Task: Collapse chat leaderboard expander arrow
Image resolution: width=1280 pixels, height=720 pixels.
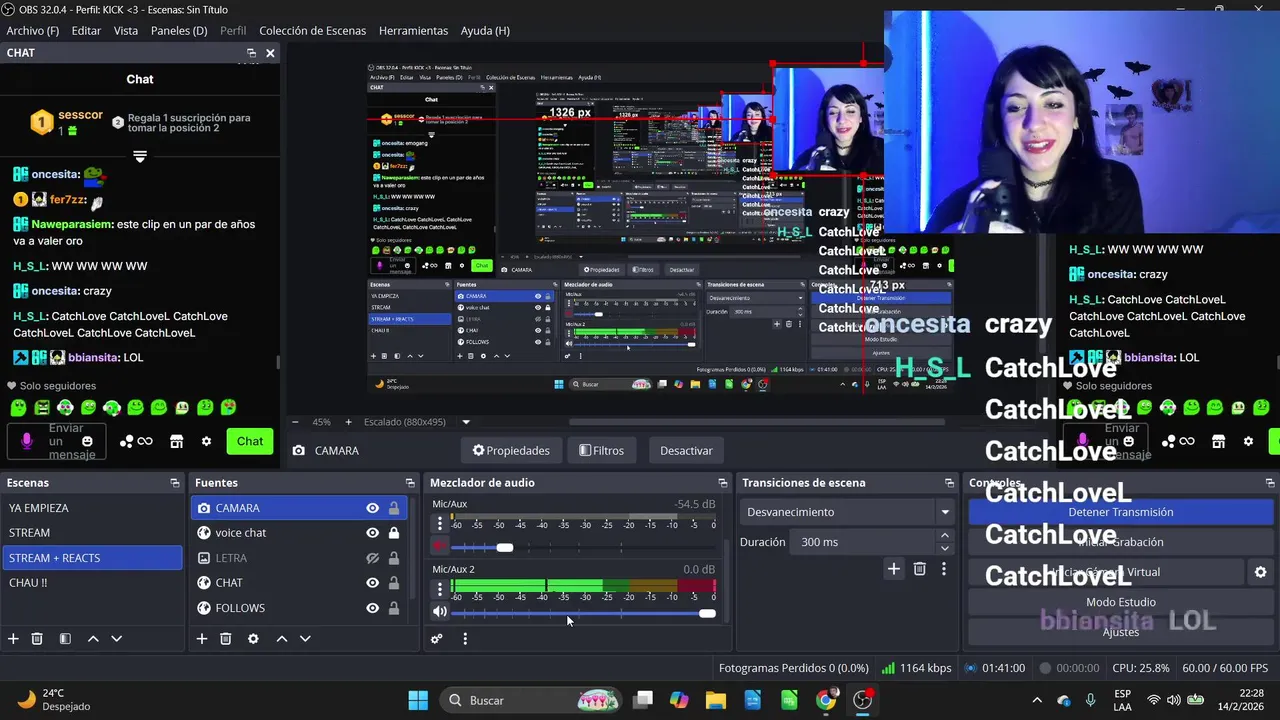Action: (x=140, y=157)
